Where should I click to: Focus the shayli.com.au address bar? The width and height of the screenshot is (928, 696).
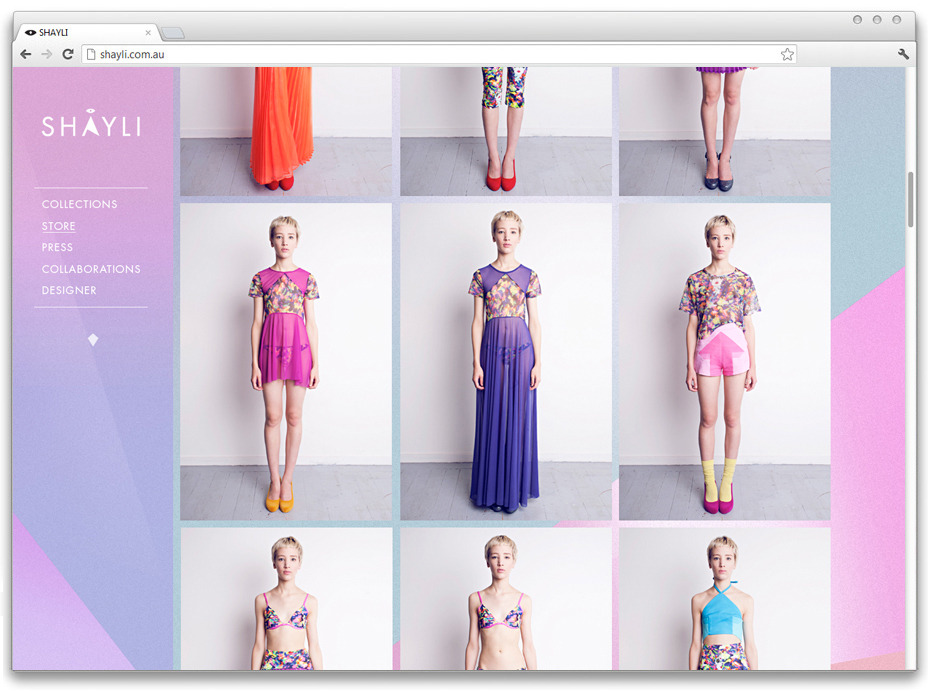tap(439, 54)
